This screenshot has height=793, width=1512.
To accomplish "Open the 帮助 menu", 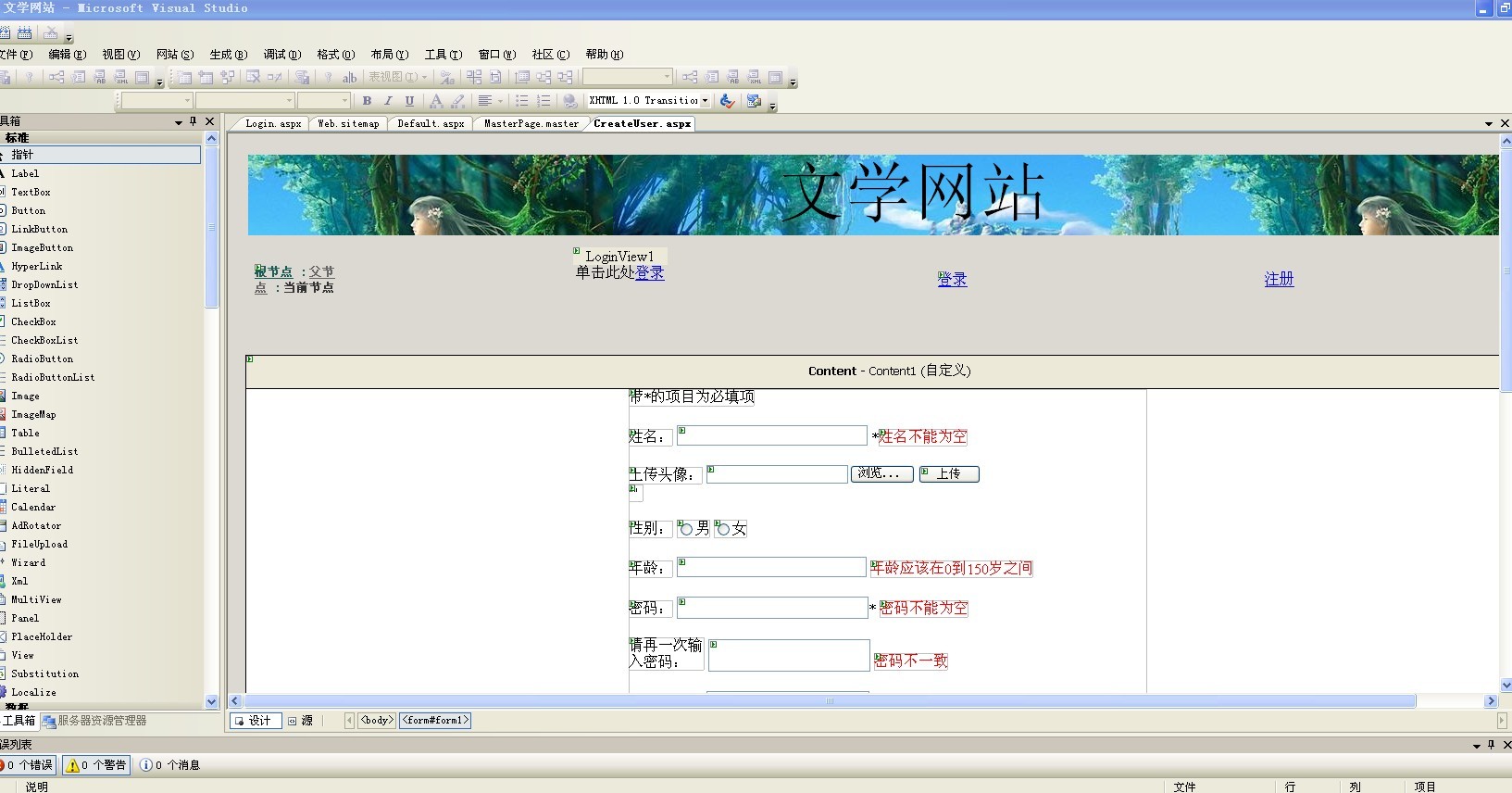I will tap(604, 55).
